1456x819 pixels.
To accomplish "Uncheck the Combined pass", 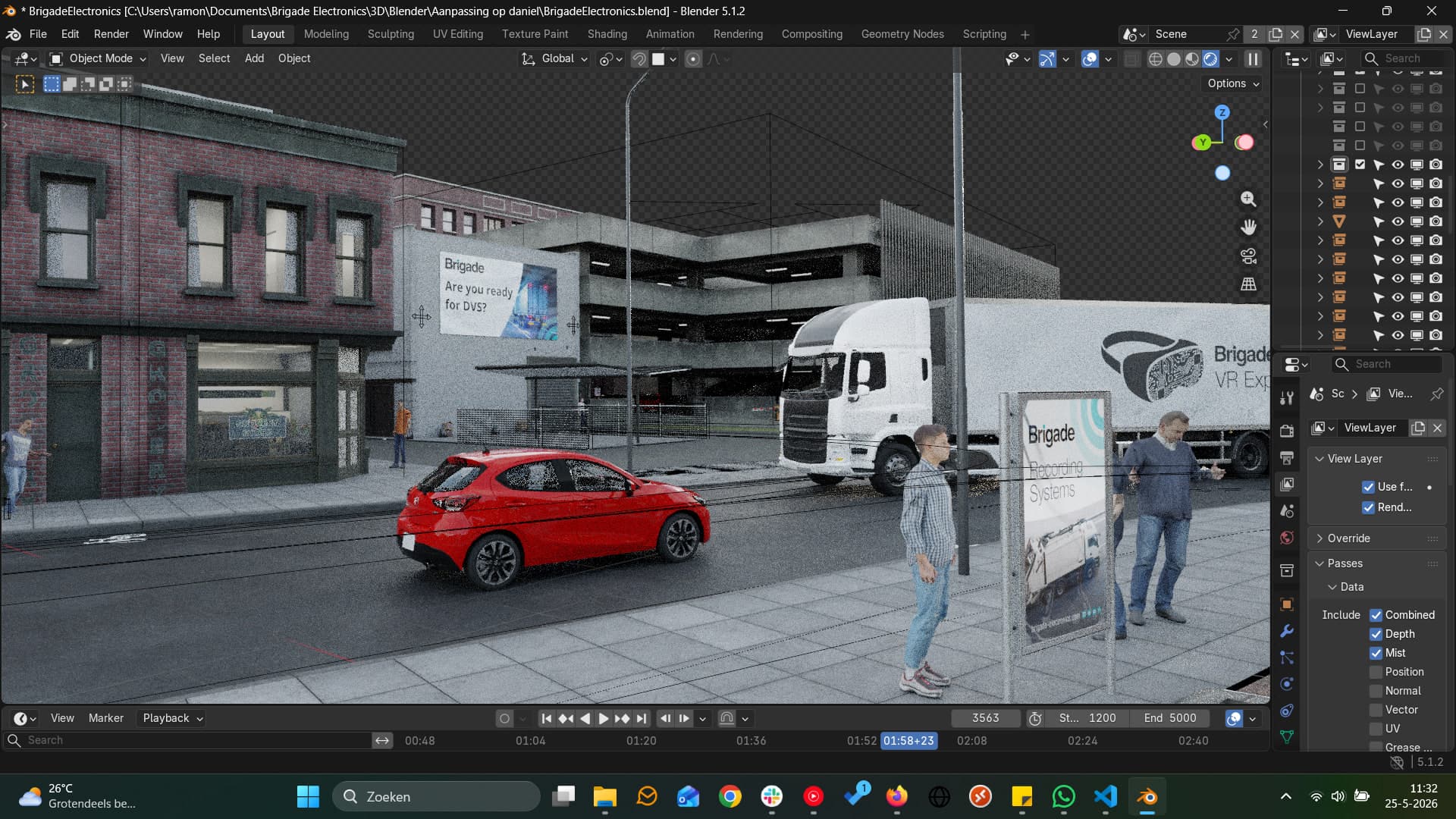I will coord(1376,615).
